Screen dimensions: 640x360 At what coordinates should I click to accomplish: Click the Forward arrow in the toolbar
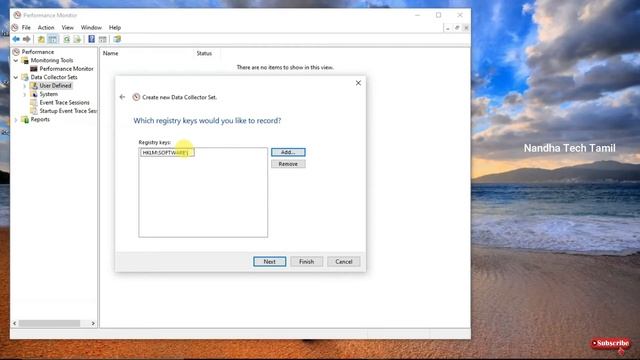click(27, 39)
